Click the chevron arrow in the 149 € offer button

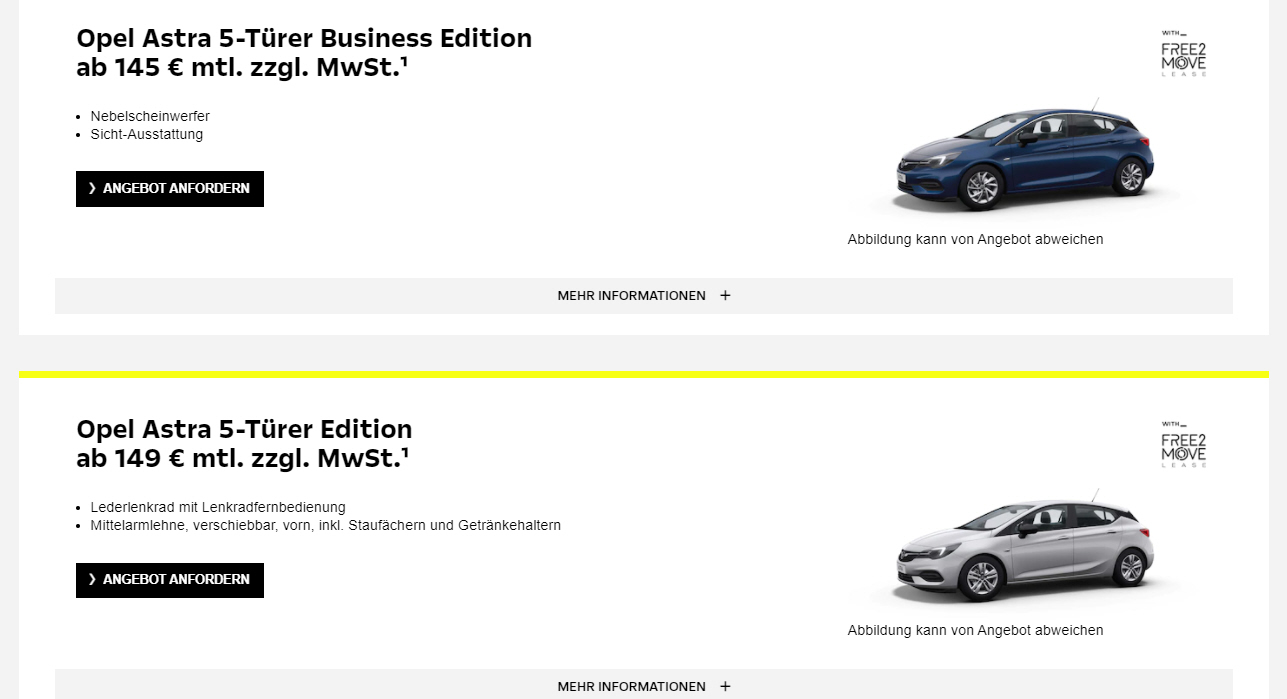pos(92,580)
